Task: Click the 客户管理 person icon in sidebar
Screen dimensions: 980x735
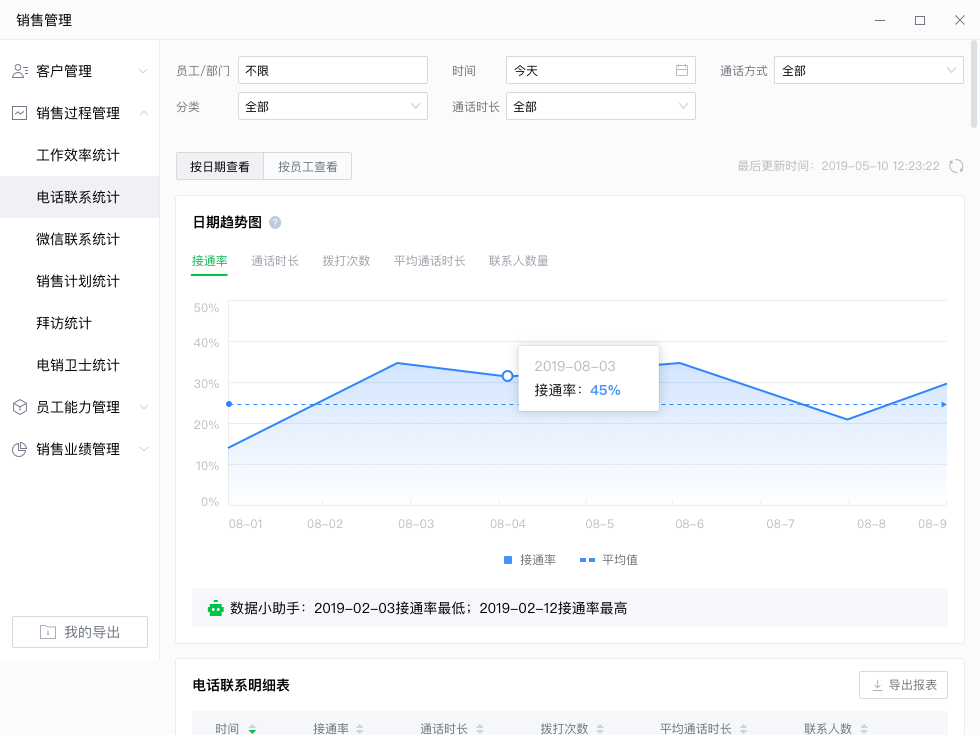Action: click(19, 71)
